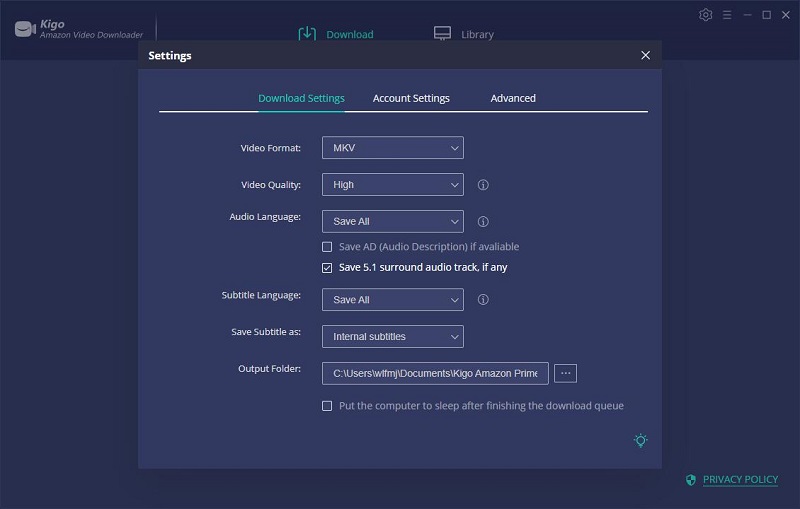Click the Output Folder label
This screenshot has width=800, height=509.
click(269, 368)
